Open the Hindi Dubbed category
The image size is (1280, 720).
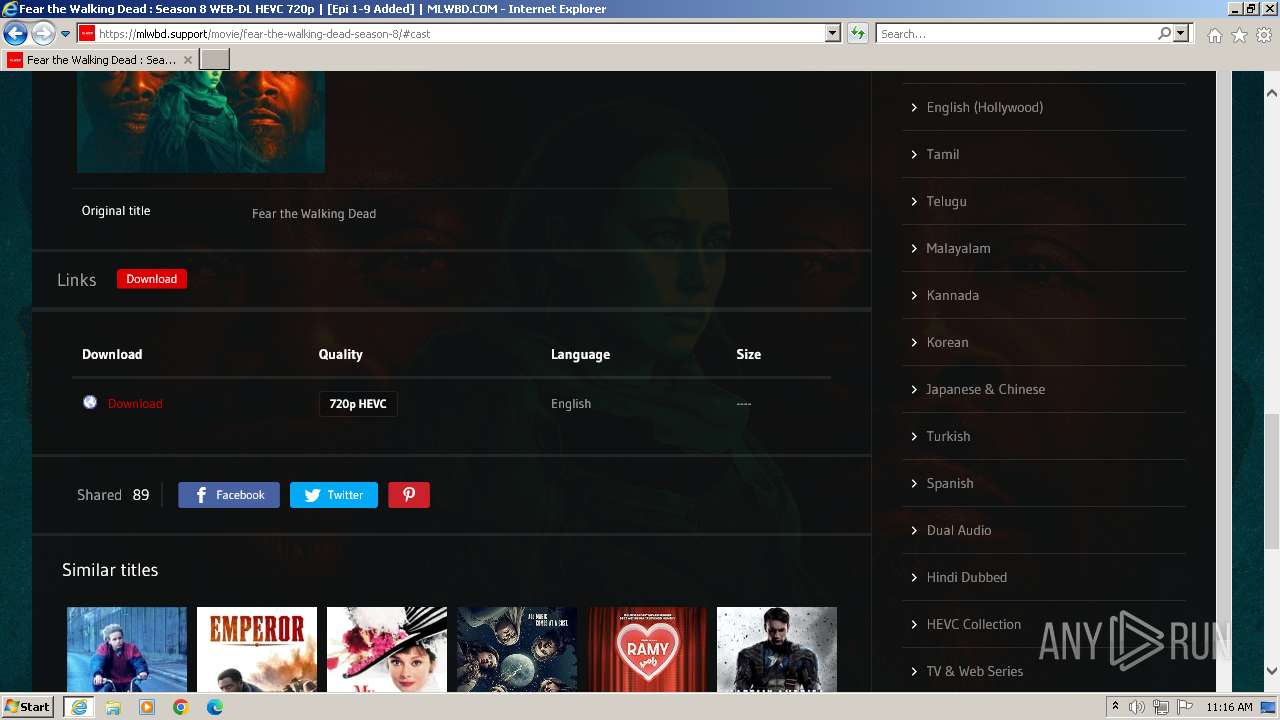(x=967, y=577)
